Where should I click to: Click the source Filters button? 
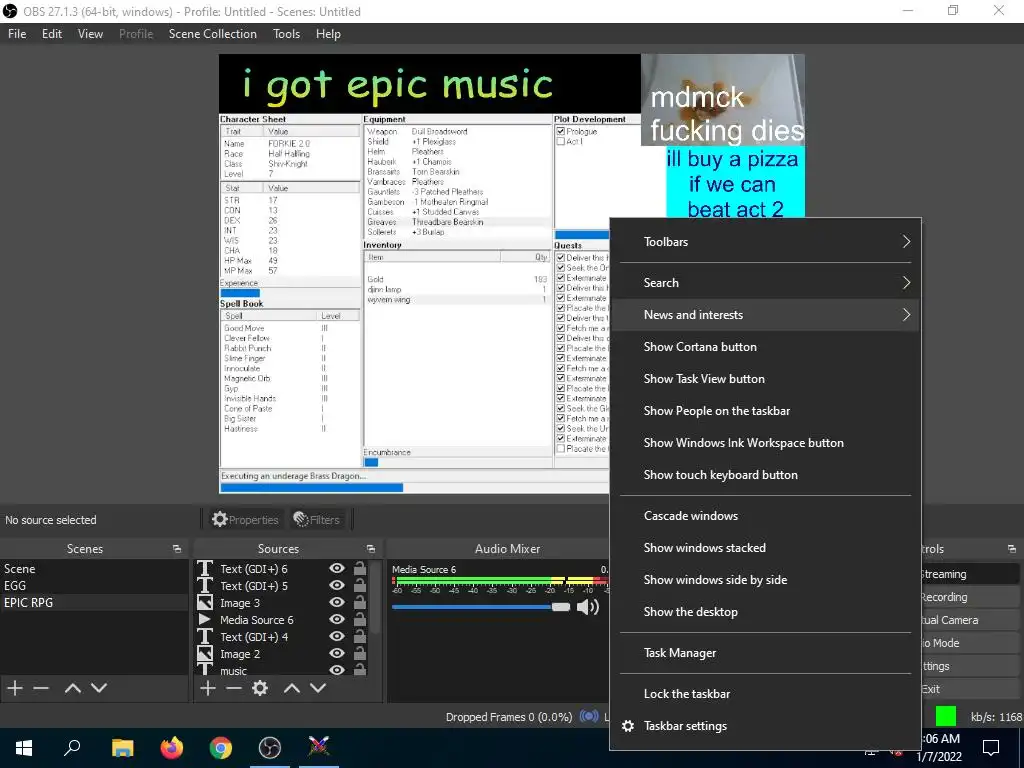pos(317,520)
